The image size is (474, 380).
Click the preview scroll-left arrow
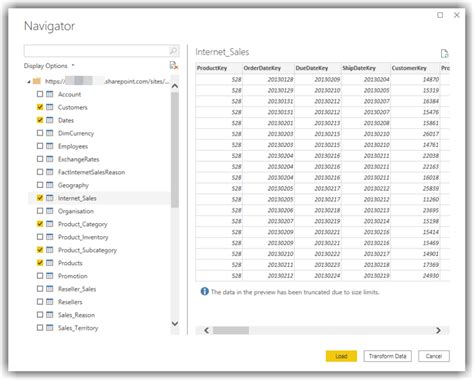(206, 330)
